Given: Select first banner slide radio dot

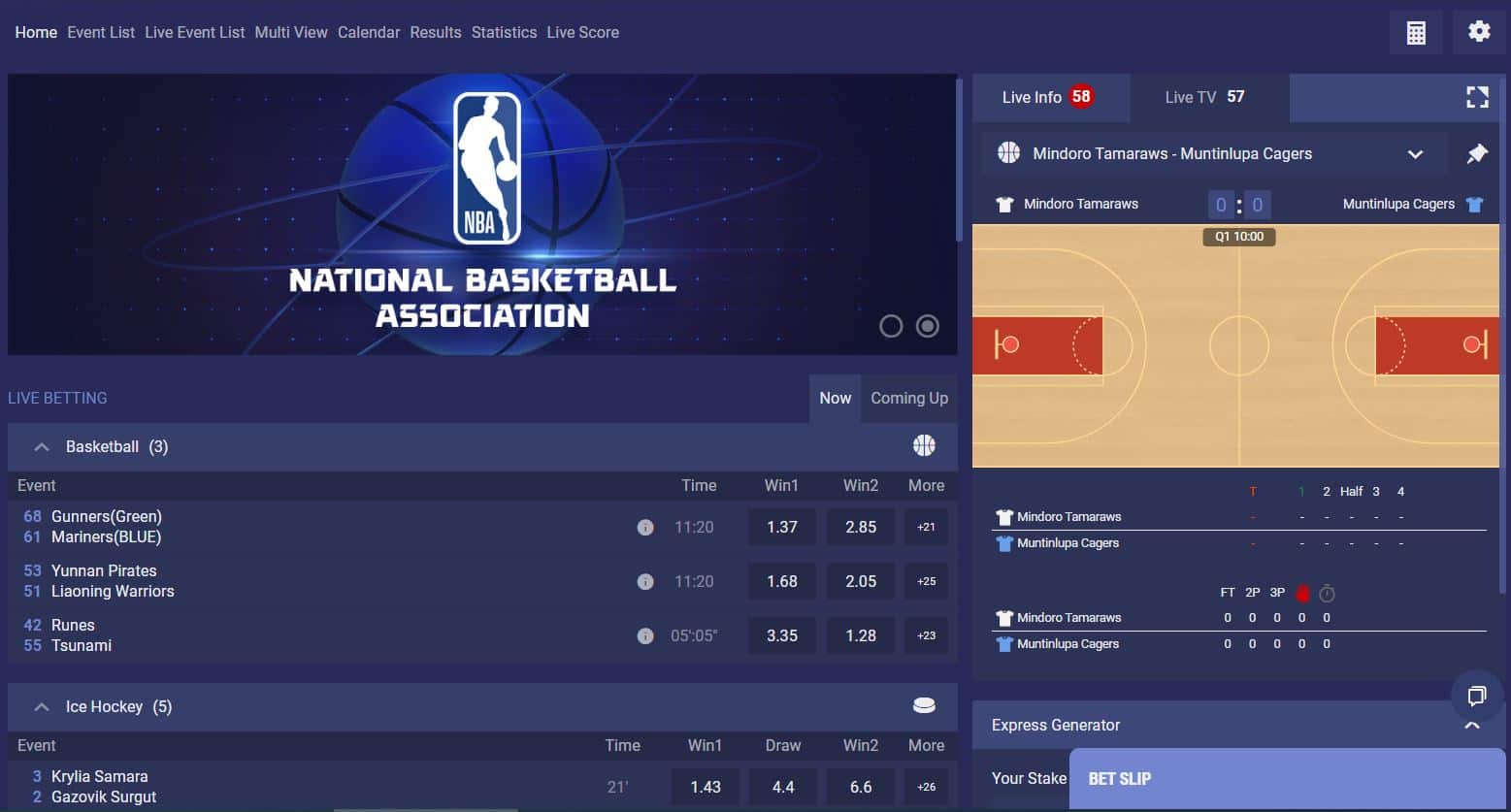Looking at the screenshot, I should [x=891, y=326].
